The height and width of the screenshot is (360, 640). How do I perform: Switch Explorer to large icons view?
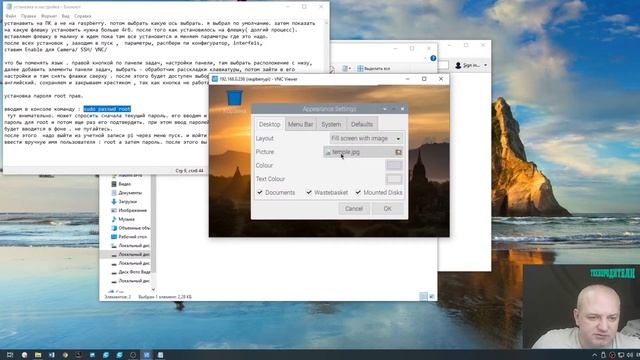point(431,296)
